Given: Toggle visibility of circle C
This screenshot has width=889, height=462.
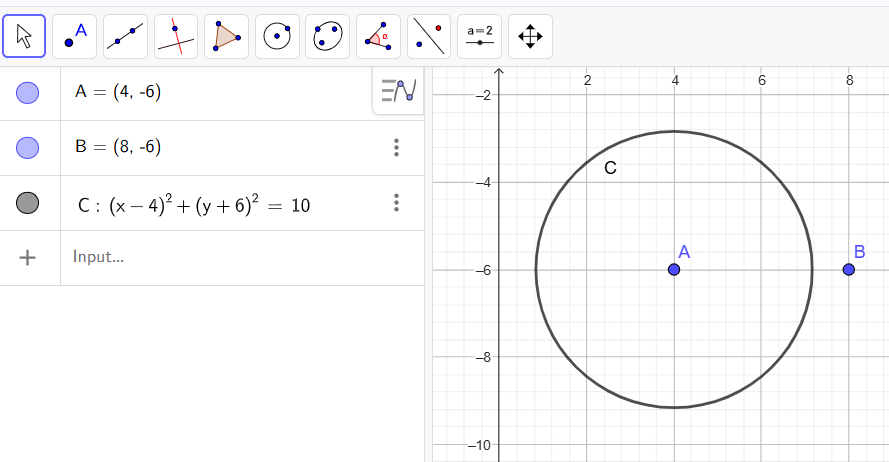Looking at the screenshot, I should click(28, 204).
